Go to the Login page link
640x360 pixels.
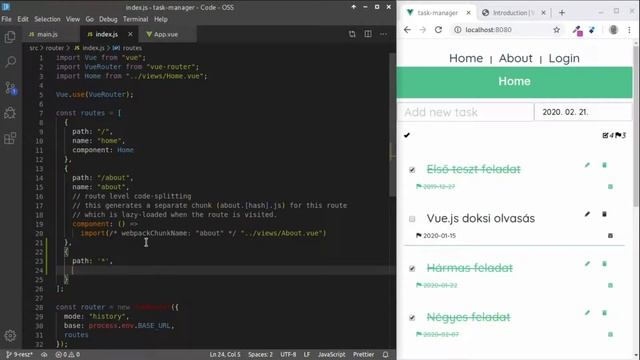point(564,58)
